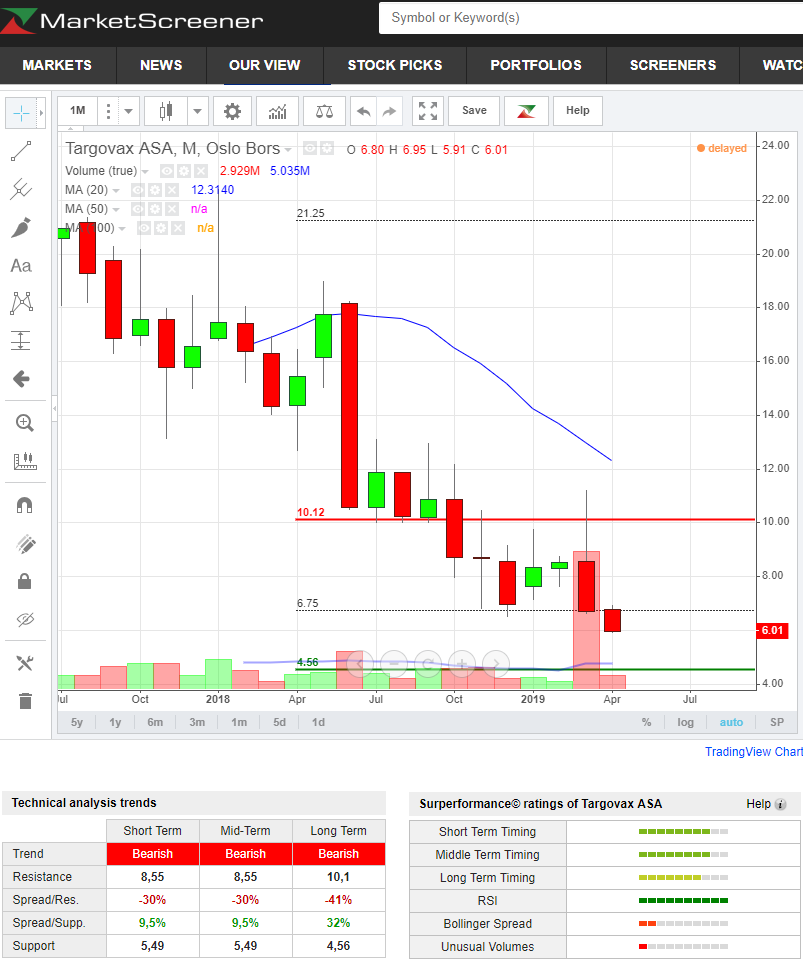Redo the last chart action
Image resolution: width=803 pixels, height=963 pixels.
(x=390, y=111)
